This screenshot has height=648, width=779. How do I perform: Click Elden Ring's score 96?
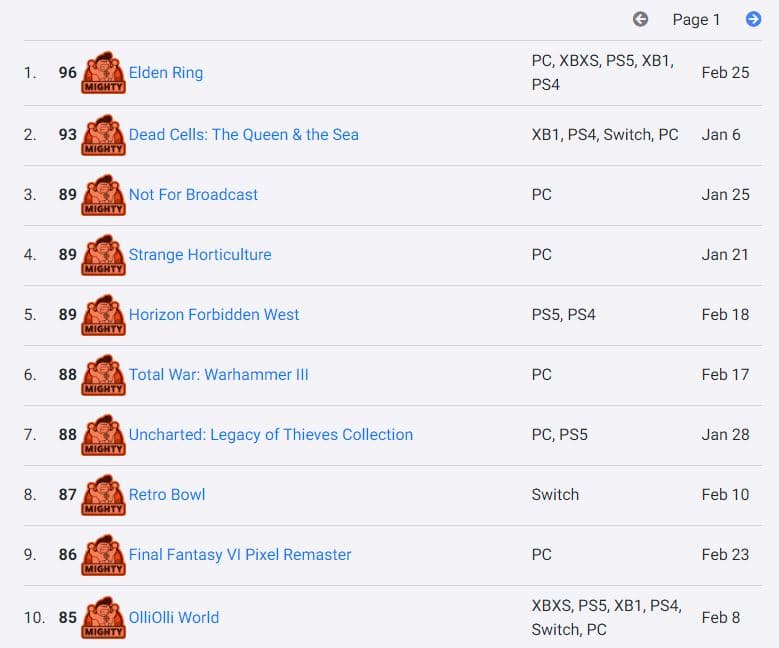click(x=68, y=73)
